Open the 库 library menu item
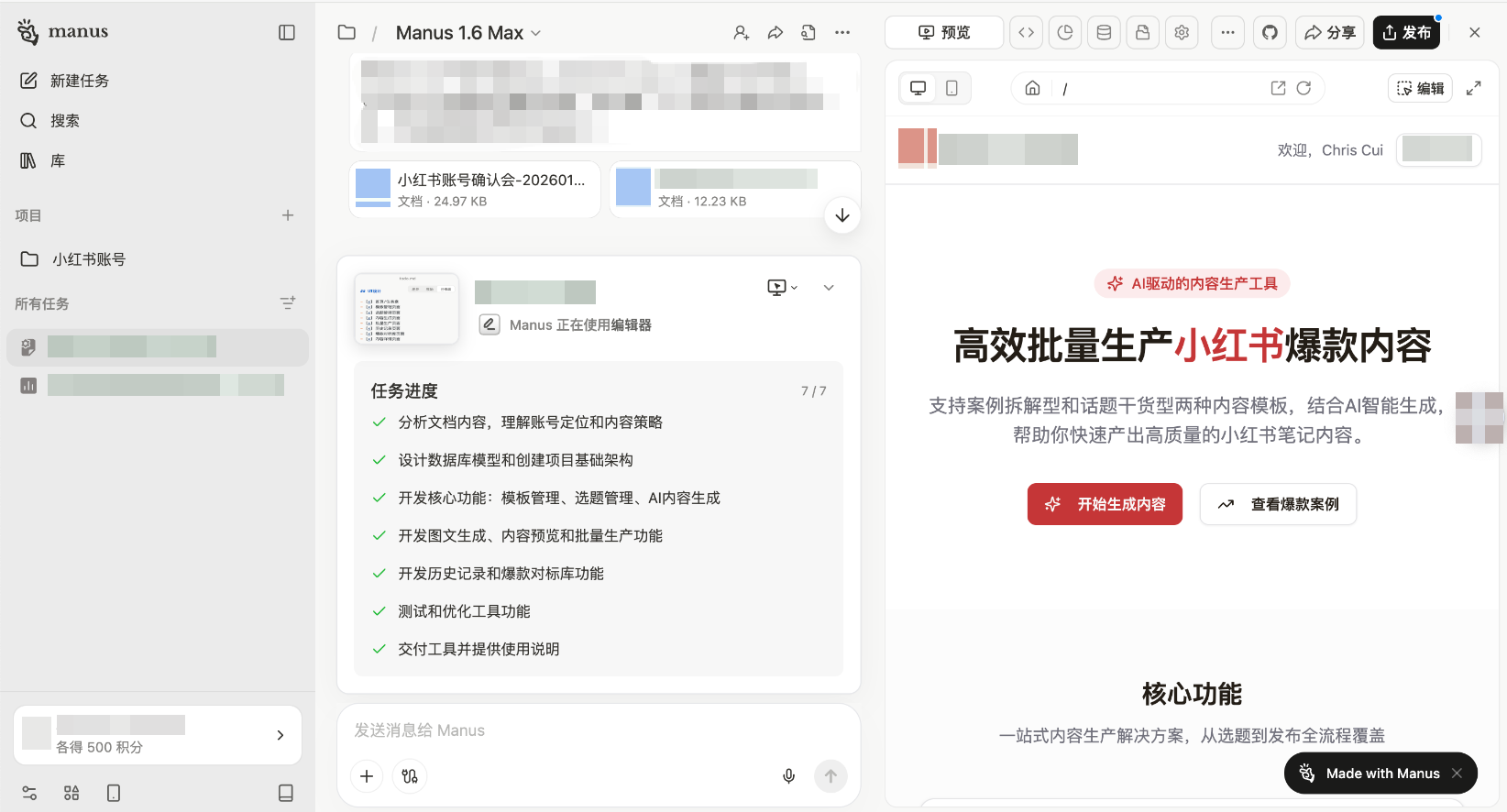 (57, 161)
